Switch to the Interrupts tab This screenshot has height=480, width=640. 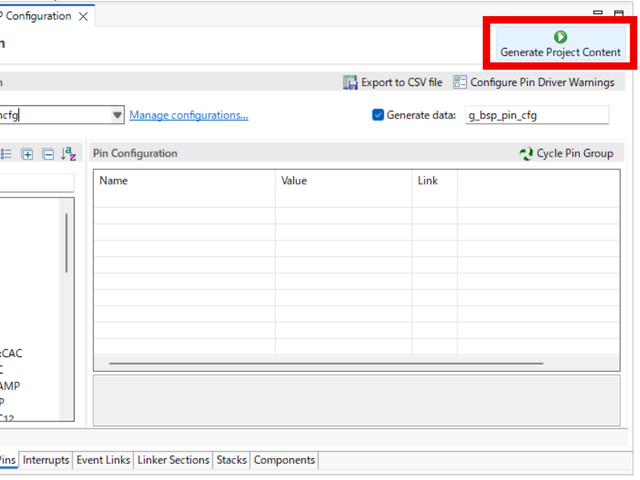click(46, 460)
